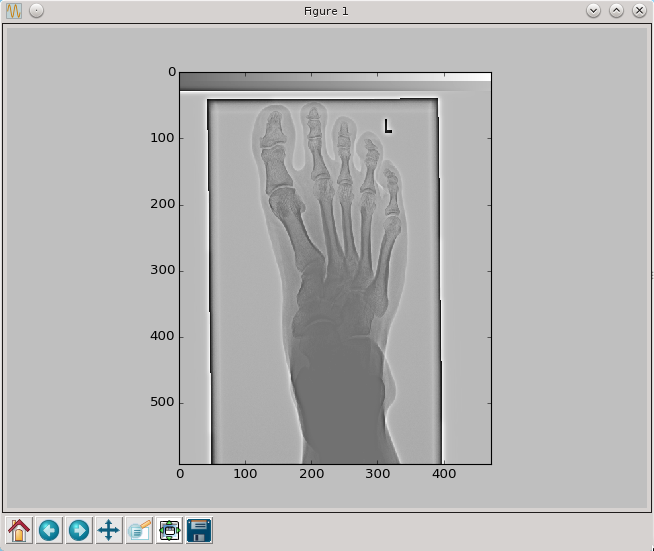Close the Figure 1 window
Viewport: 654px width, 551px height.
click(x=638, y=11)
